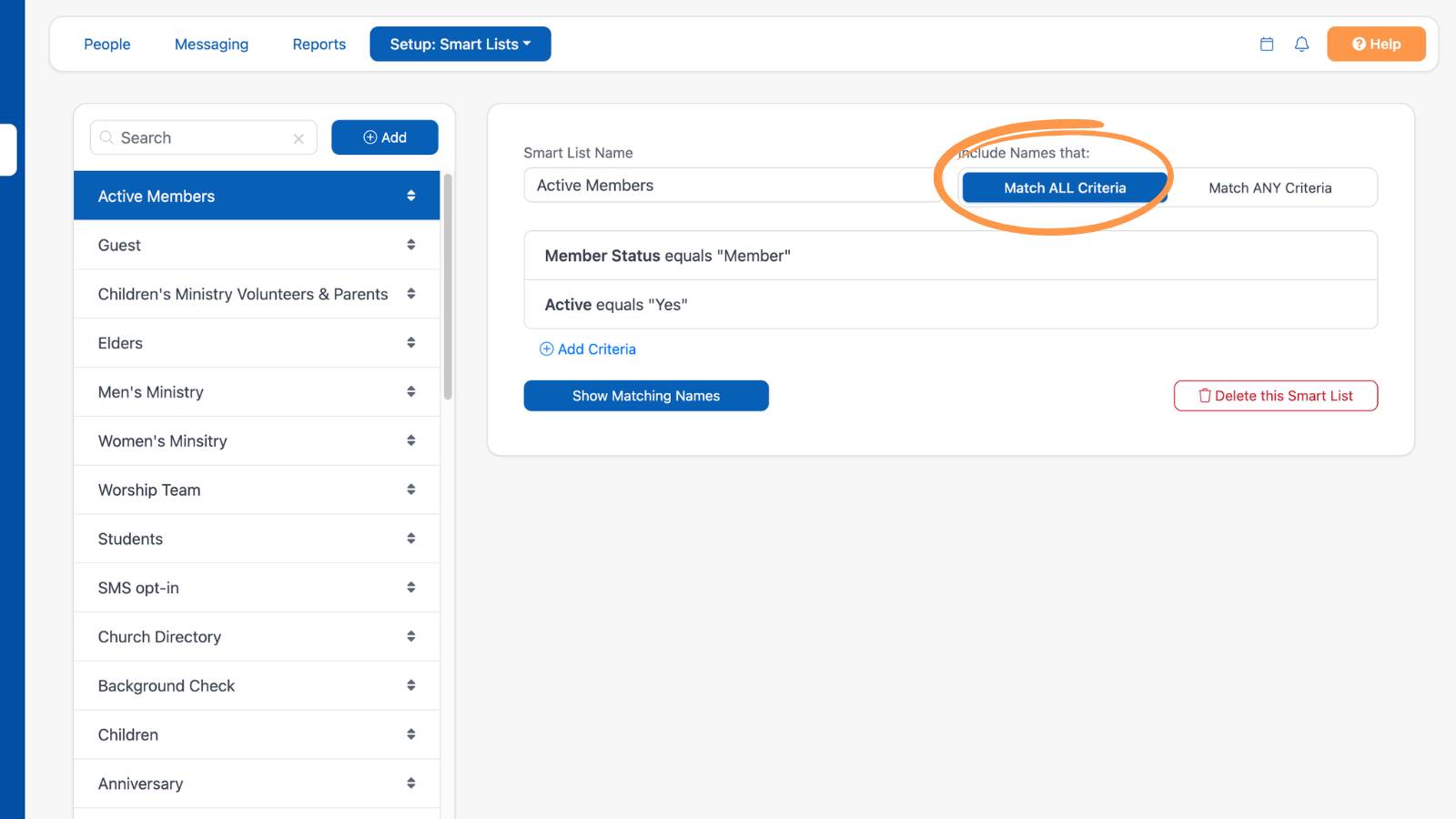1456x819 pixels.
Task: Reorder handle for Church Directory list
Action: 411,636
